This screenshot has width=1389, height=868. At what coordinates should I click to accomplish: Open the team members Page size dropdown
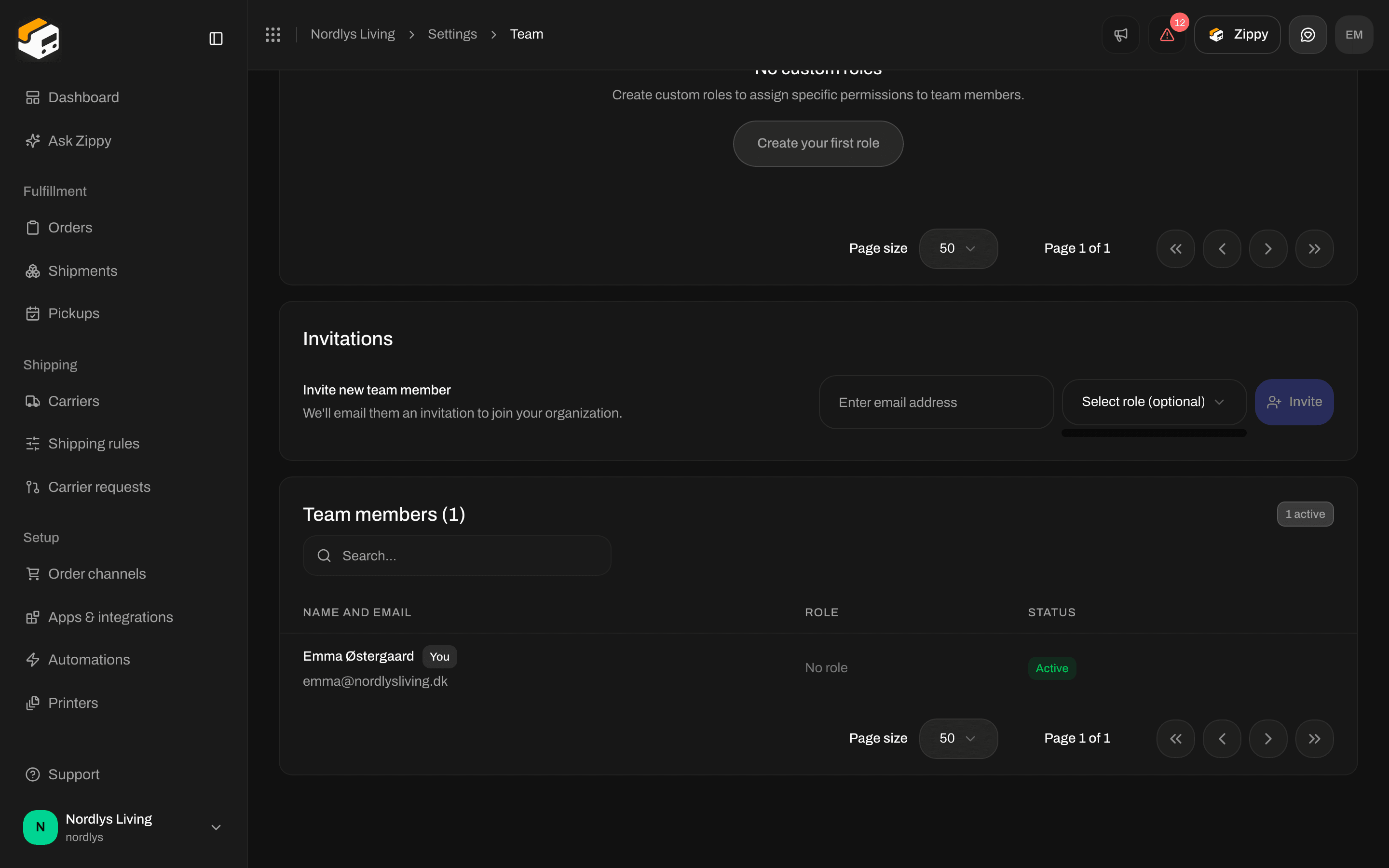(958, 738)
